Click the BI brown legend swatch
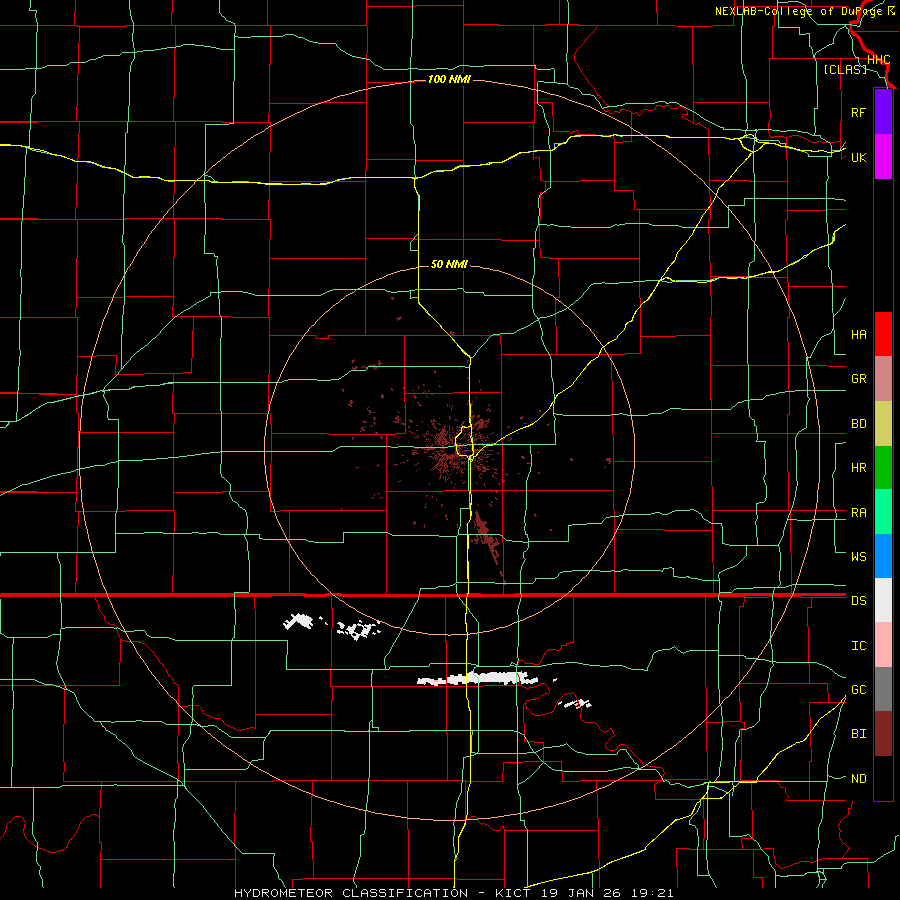This screenshot has width=900, height=900. 883,734
